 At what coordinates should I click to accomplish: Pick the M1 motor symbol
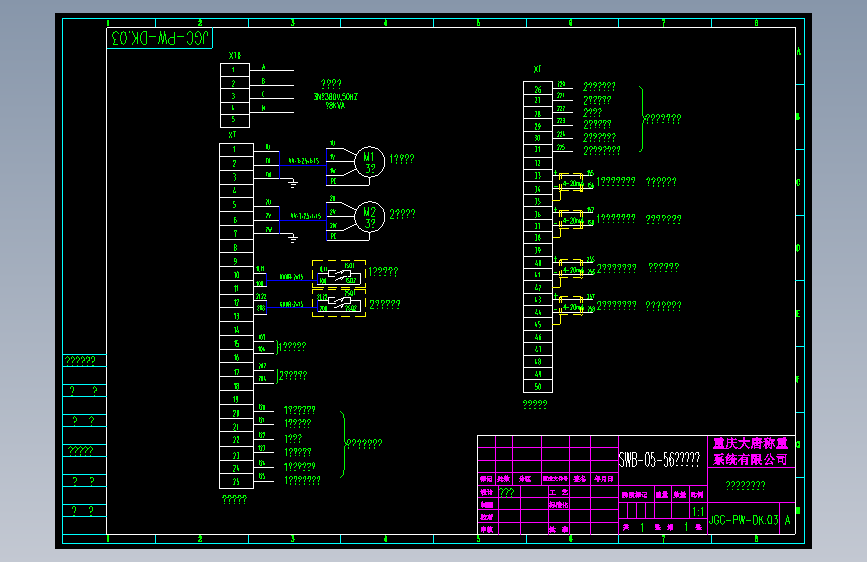pos(369,162)
